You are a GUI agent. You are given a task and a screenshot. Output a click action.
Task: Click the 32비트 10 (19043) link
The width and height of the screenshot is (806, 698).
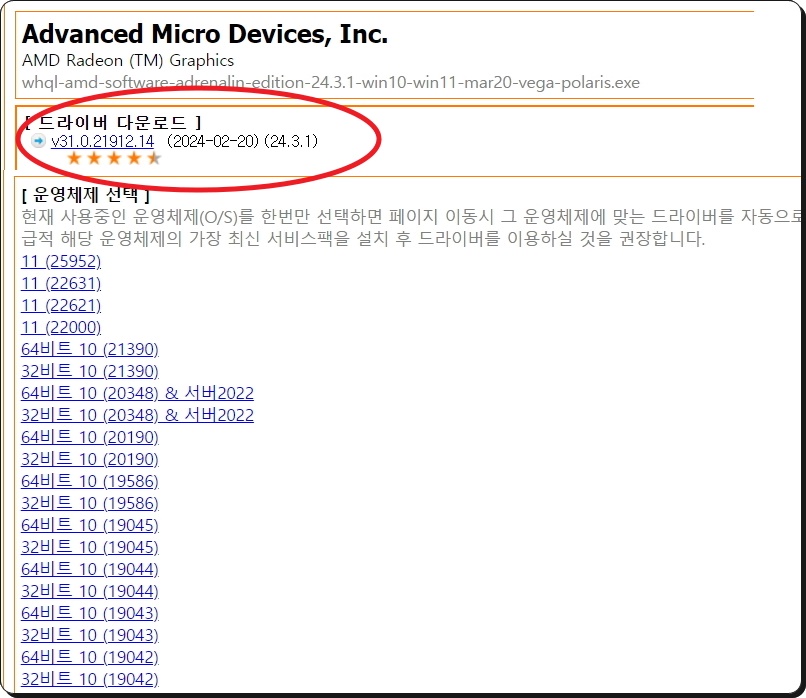(90, 636)
